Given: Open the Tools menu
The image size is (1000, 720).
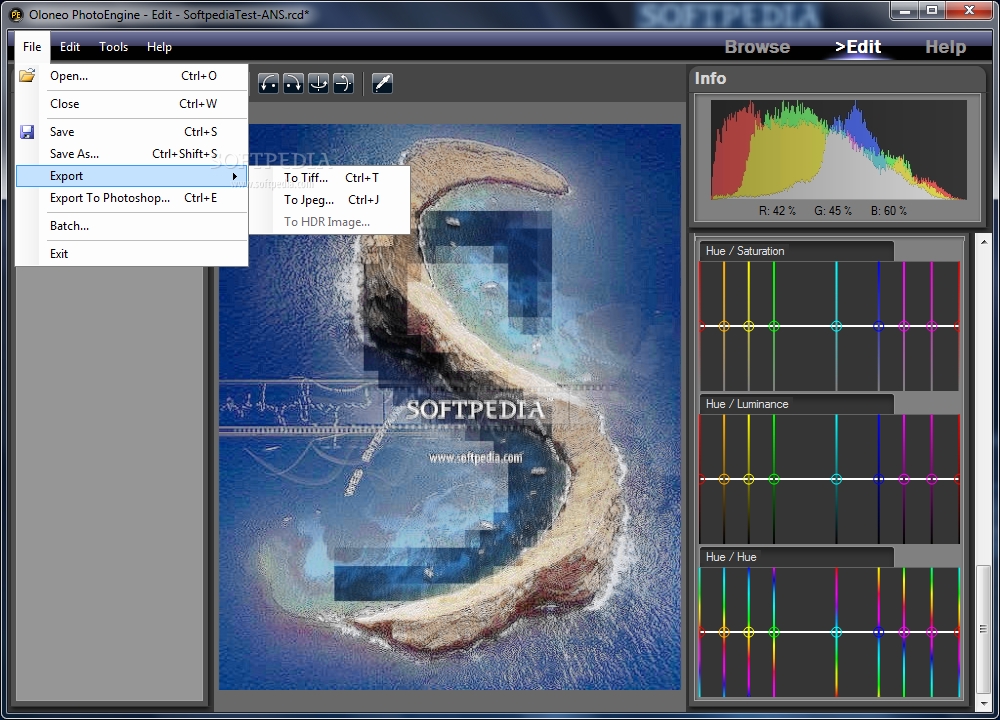Looking at the screenshot, I should click(114, 47).
